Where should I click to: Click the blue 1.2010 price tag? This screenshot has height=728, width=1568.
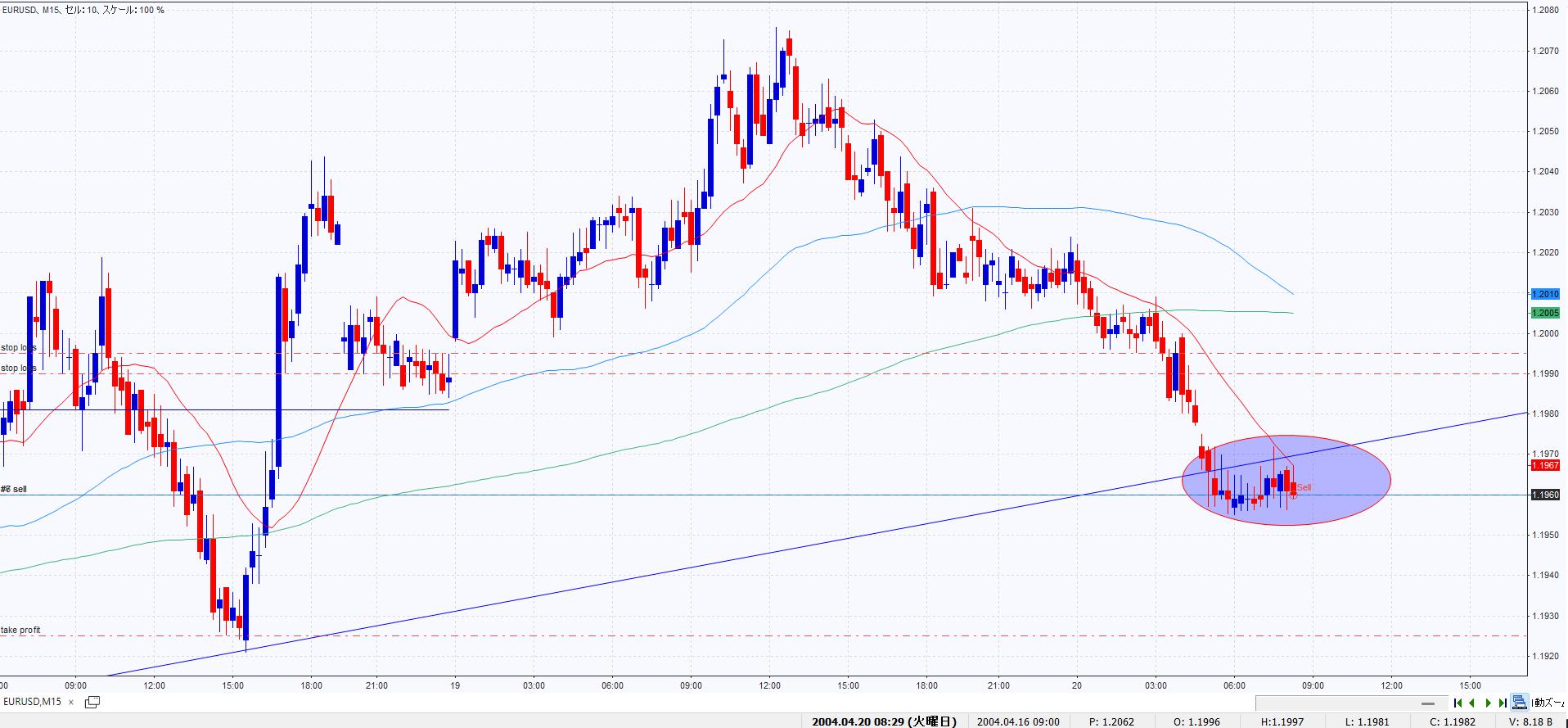pyautogui.click(x=1545, y=294)
